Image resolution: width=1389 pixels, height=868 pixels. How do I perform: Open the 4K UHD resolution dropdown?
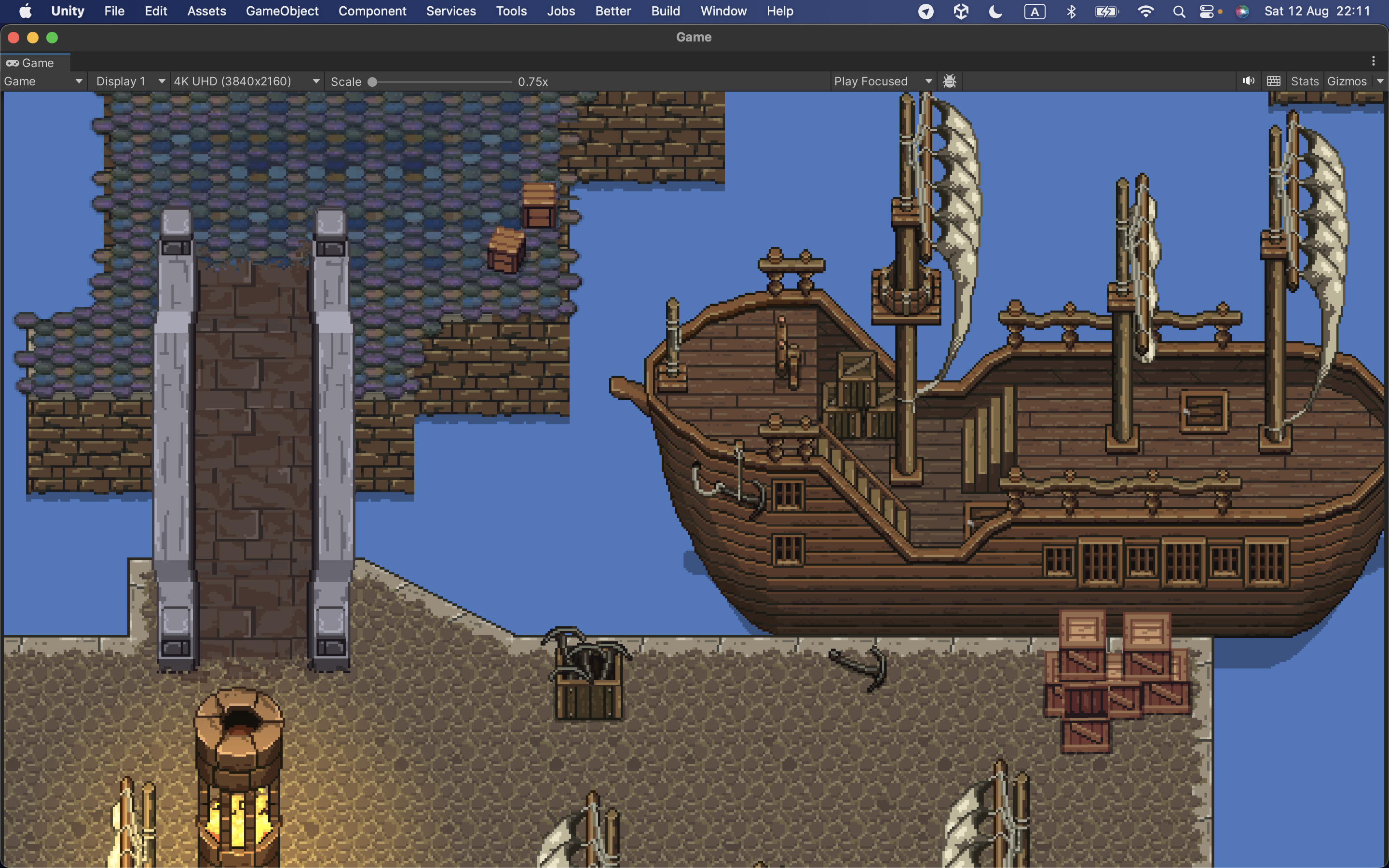[x=247, y=81]
